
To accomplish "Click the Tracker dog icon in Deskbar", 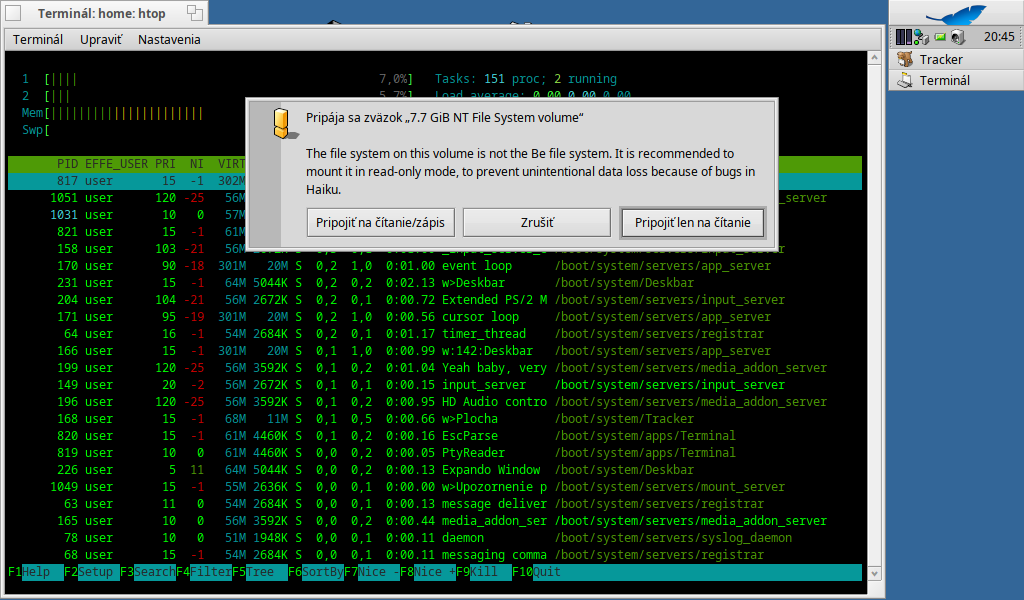I will [x=904, y=59].
